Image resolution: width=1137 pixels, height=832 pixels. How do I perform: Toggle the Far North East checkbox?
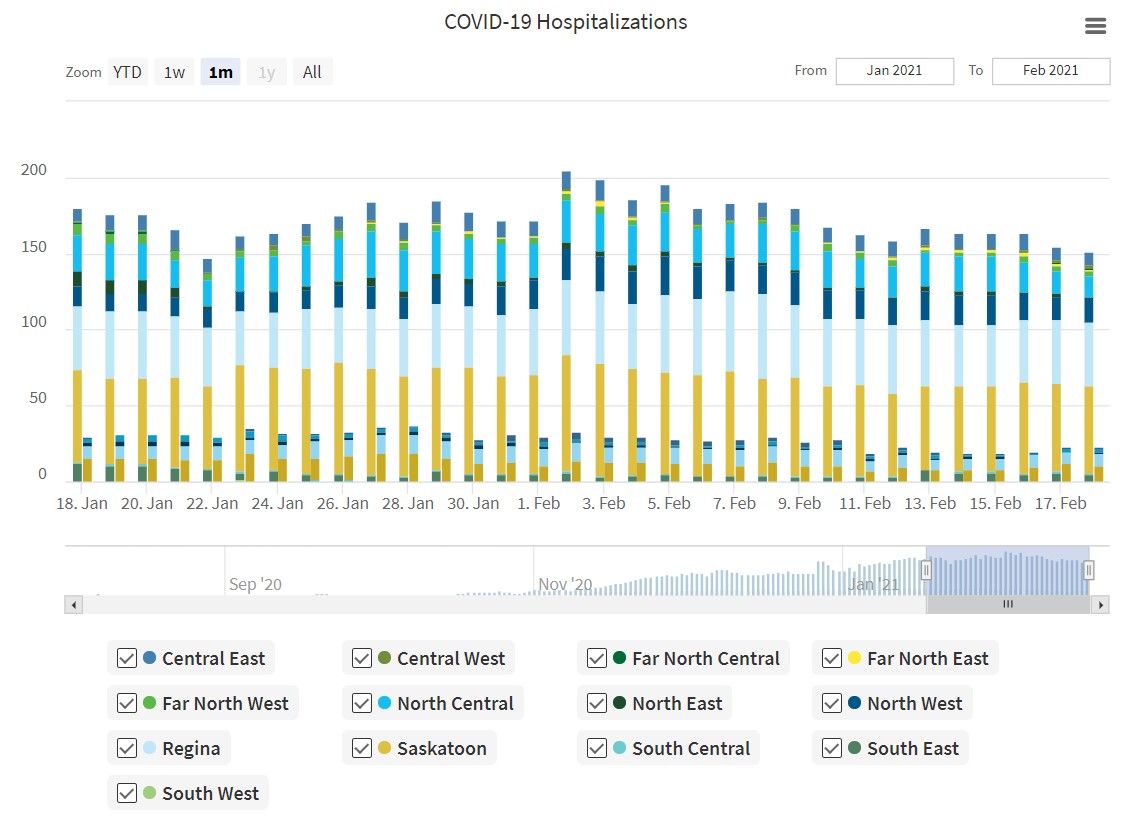click(x=832, y=659)
